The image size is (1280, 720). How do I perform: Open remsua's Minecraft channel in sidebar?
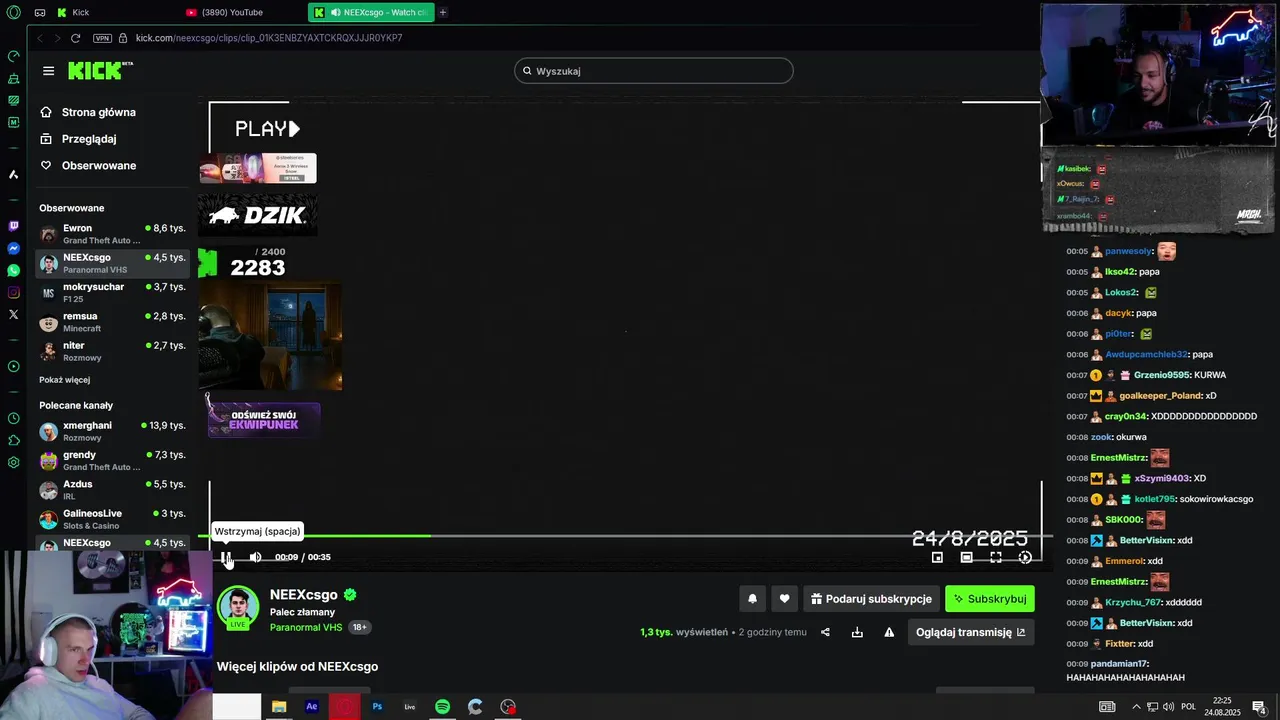coord(112,322)
